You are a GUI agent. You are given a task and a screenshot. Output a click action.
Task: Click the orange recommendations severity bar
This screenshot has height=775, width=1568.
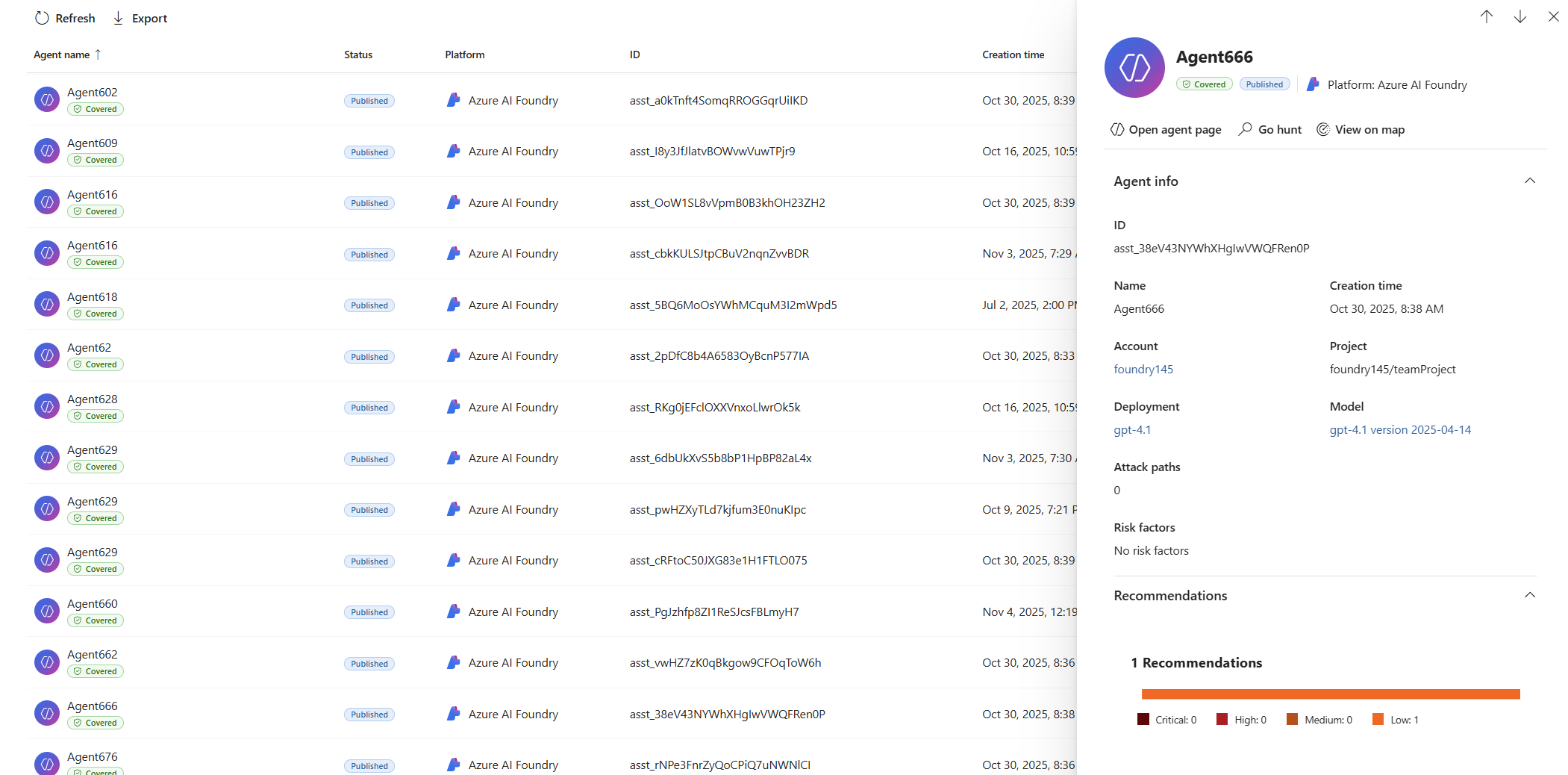[1331, 694]
